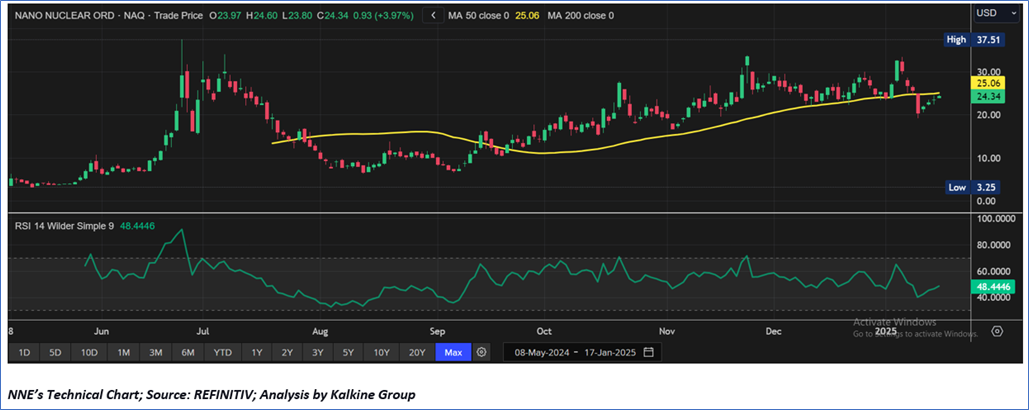Click the 08-May-2024 – 17-Jan-2025 date field
The width and height of the screenshot is (1029, 410).
[x=583, y=352]
